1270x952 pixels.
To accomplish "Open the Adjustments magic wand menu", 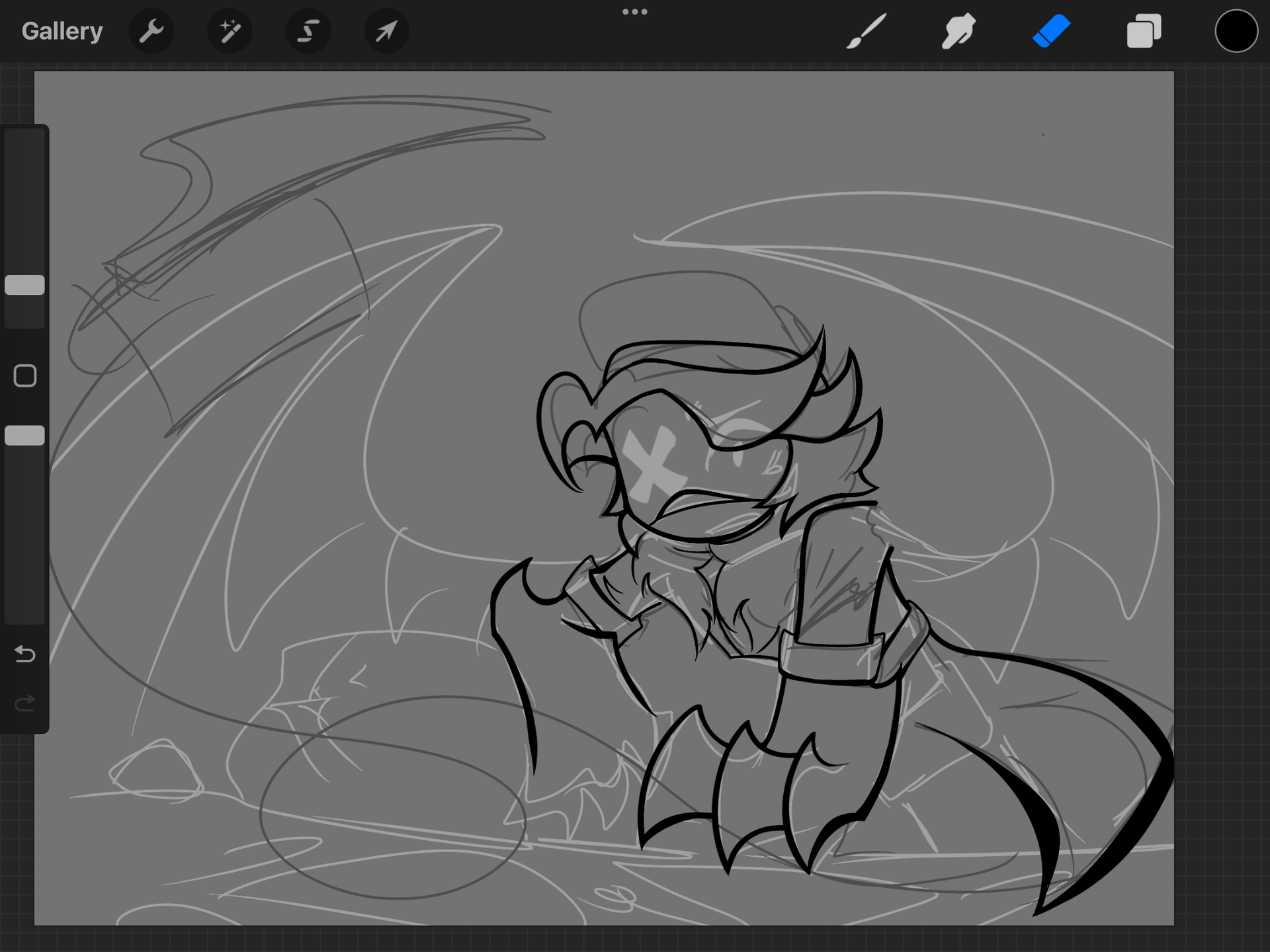I will tap(230, 31).
